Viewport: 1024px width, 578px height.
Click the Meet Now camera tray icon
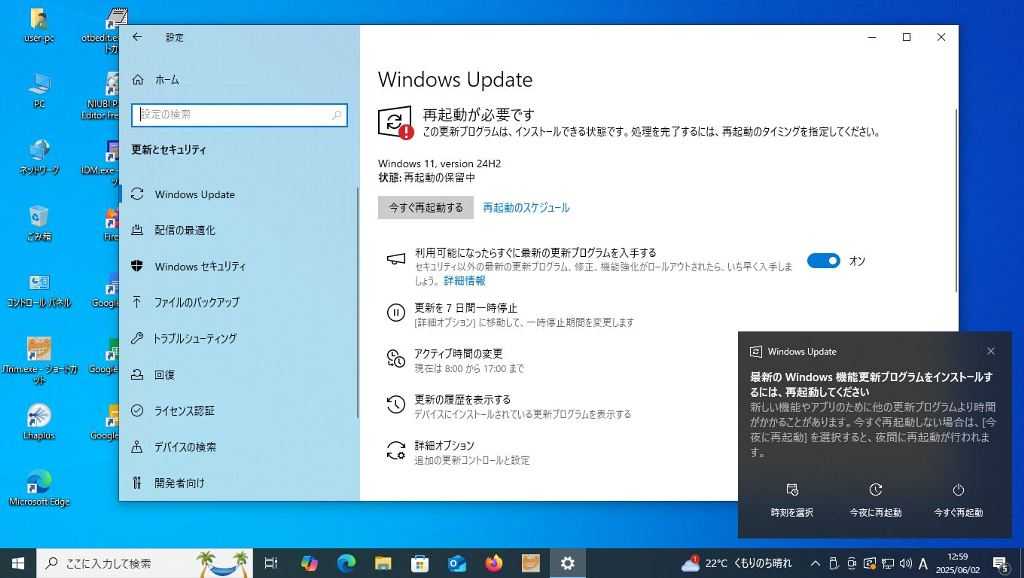[852, 563]
